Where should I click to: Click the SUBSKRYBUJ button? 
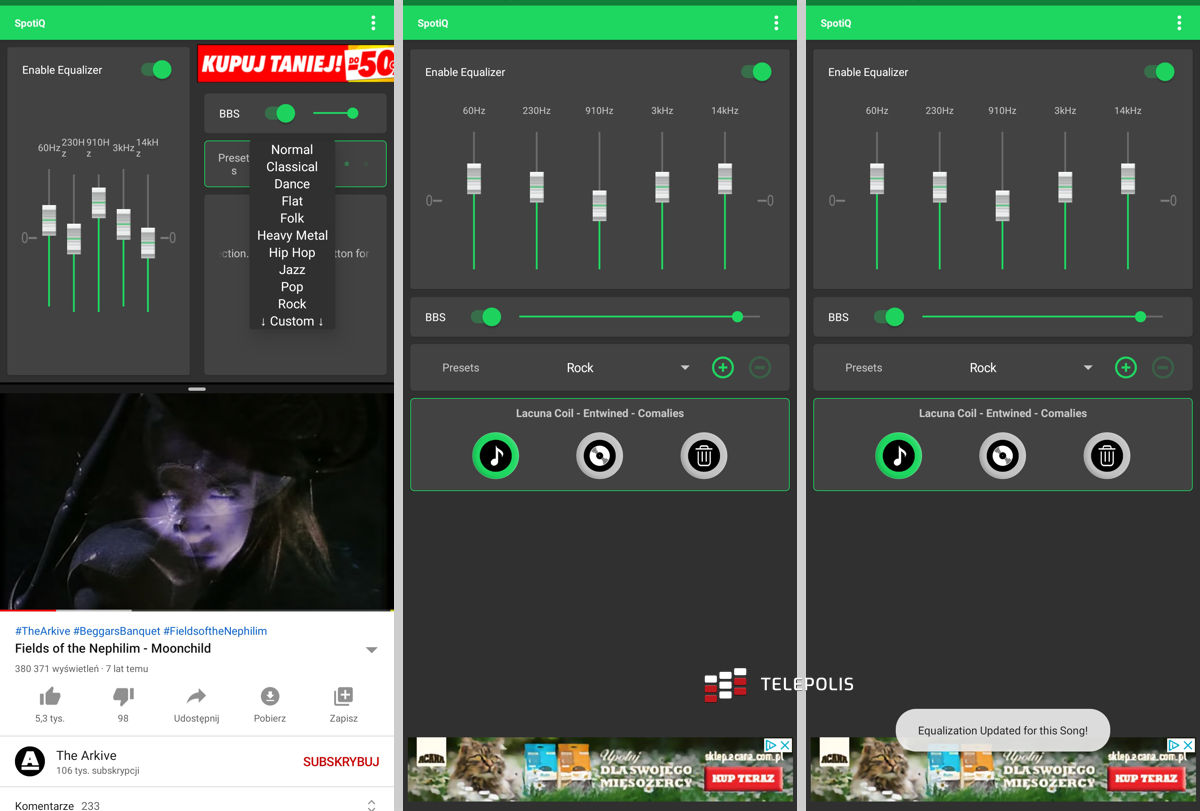coord(341,762)
